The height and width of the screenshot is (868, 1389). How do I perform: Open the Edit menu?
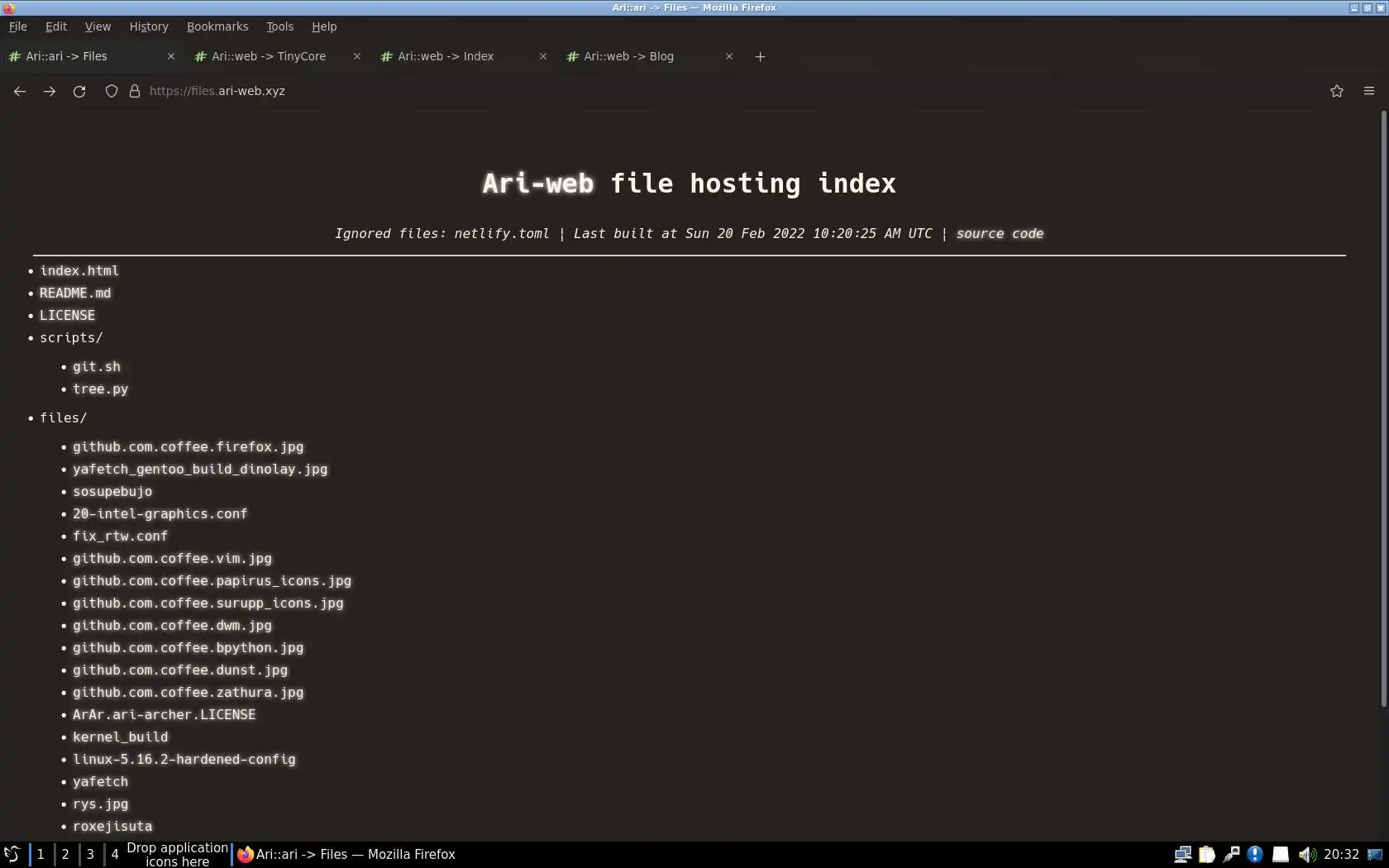pos(56,26)
